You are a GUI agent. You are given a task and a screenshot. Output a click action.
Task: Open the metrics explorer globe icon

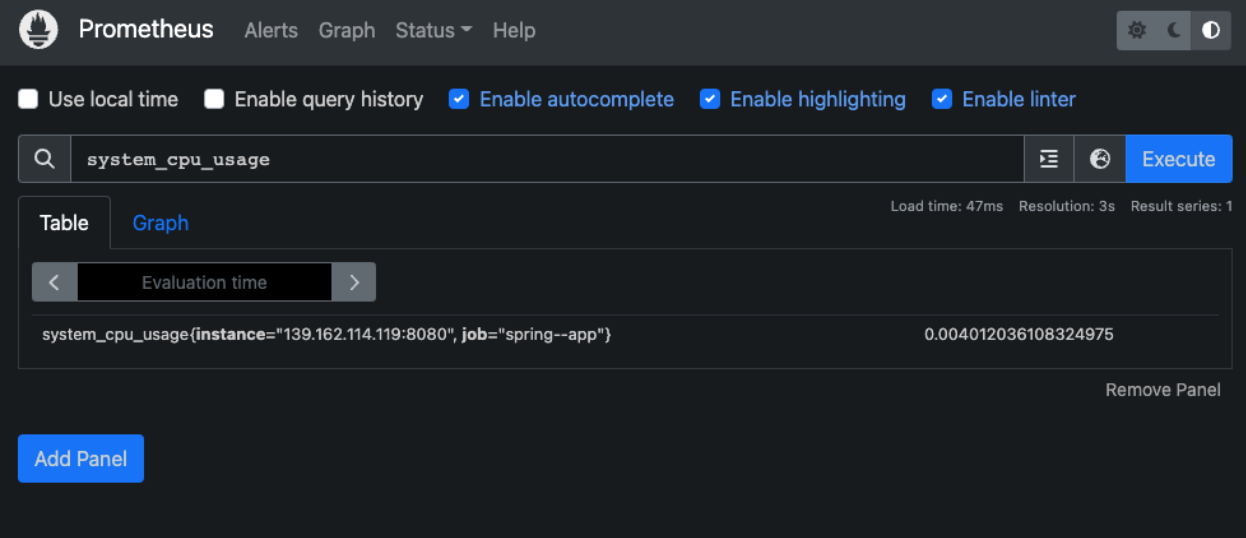(x=1100, y=159)
